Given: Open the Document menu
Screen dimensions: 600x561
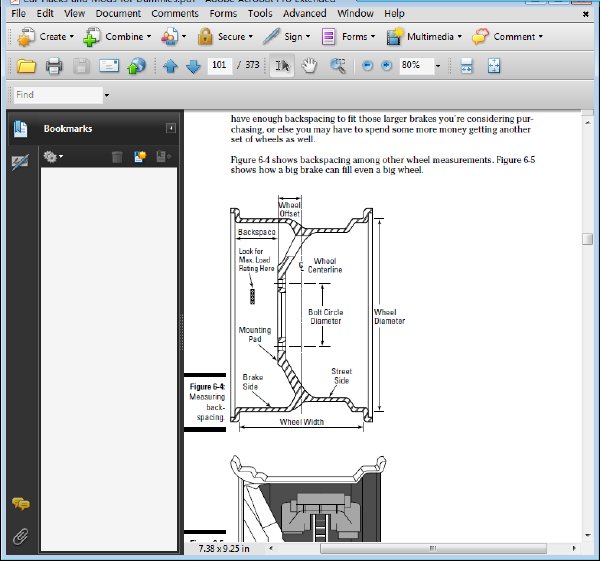Looking at the screenshot, I should (118, 13).
